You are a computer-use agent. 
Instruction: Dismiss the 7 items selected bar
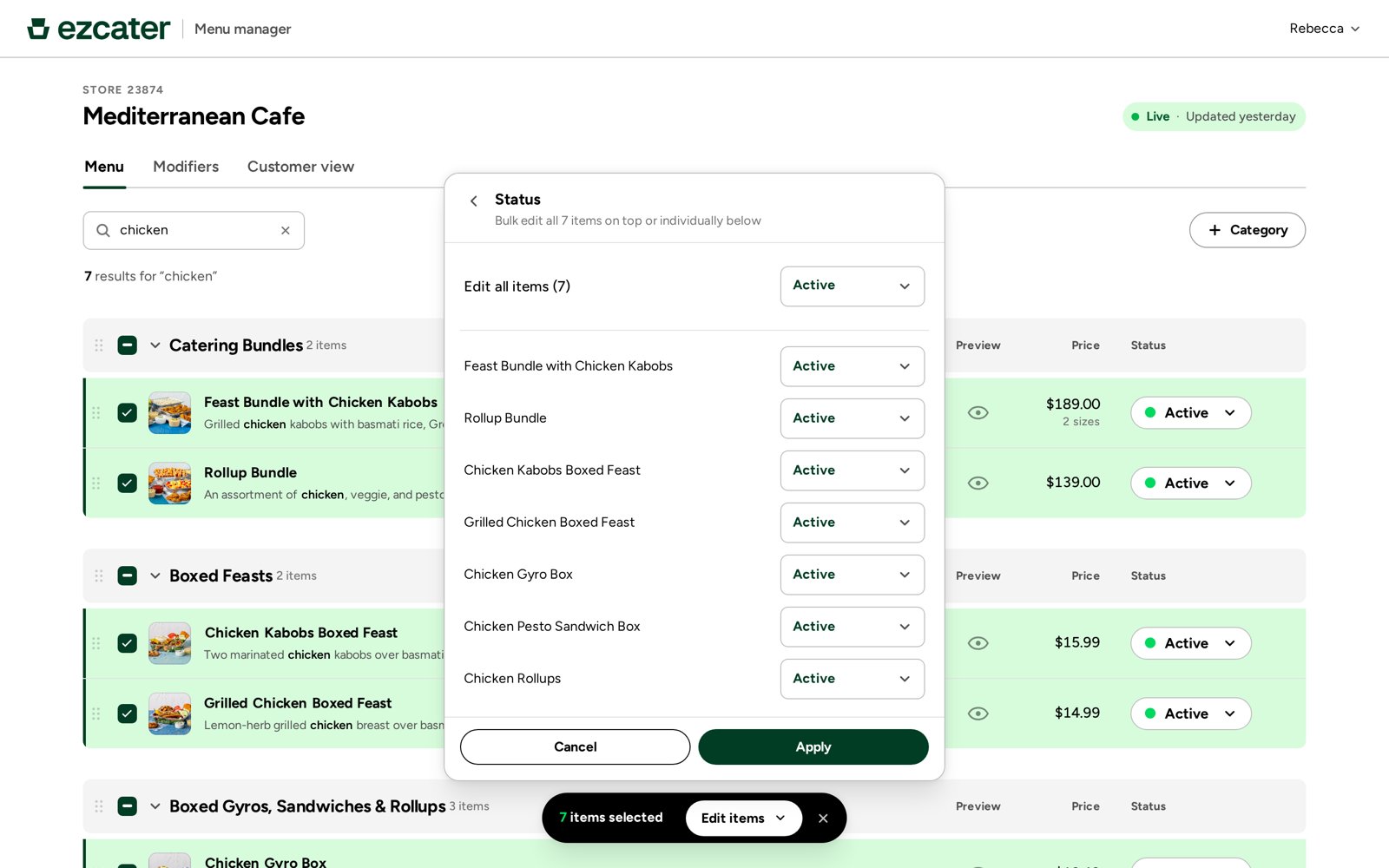click(x=823, y=819)
